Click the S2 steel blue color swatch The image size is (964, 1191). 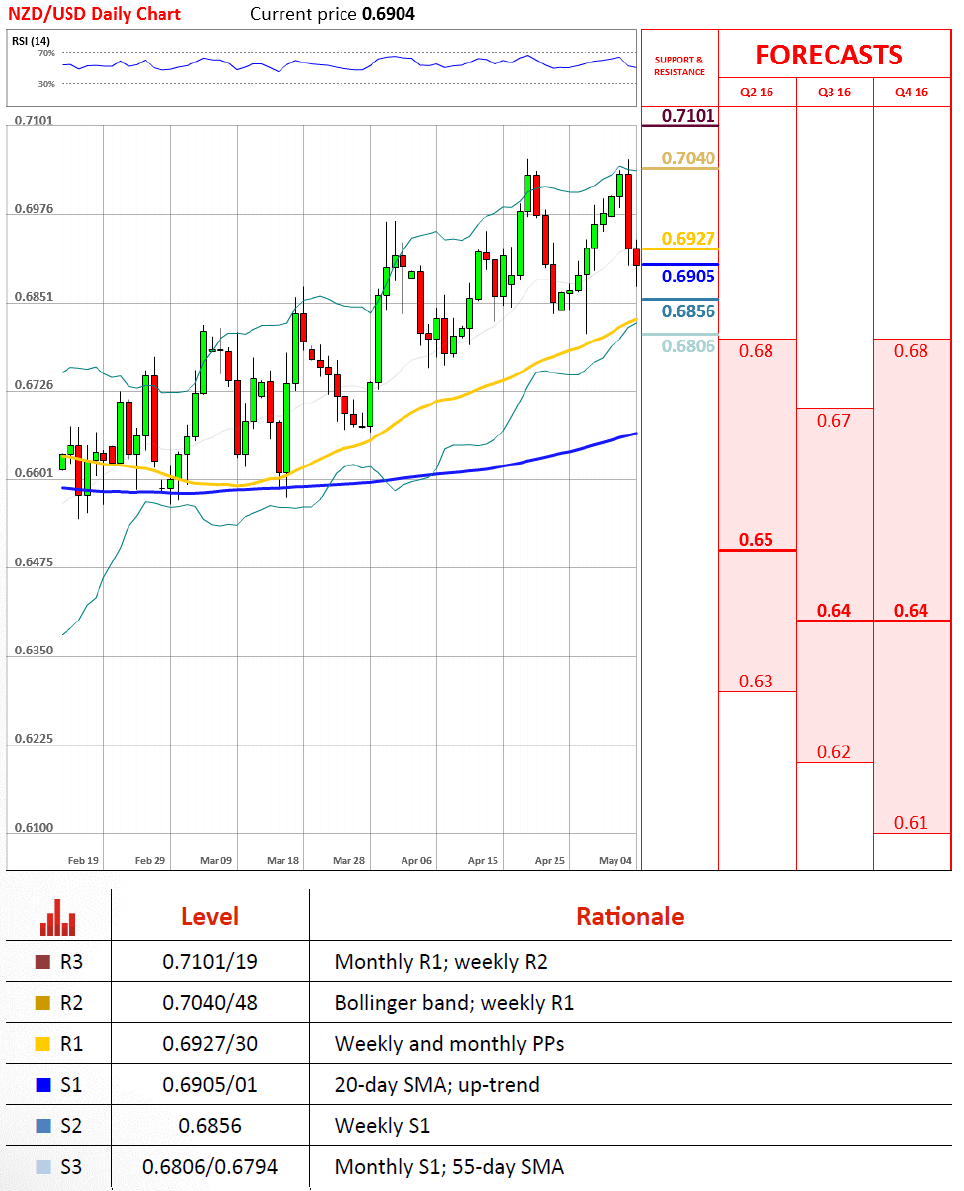point(43,1126)
